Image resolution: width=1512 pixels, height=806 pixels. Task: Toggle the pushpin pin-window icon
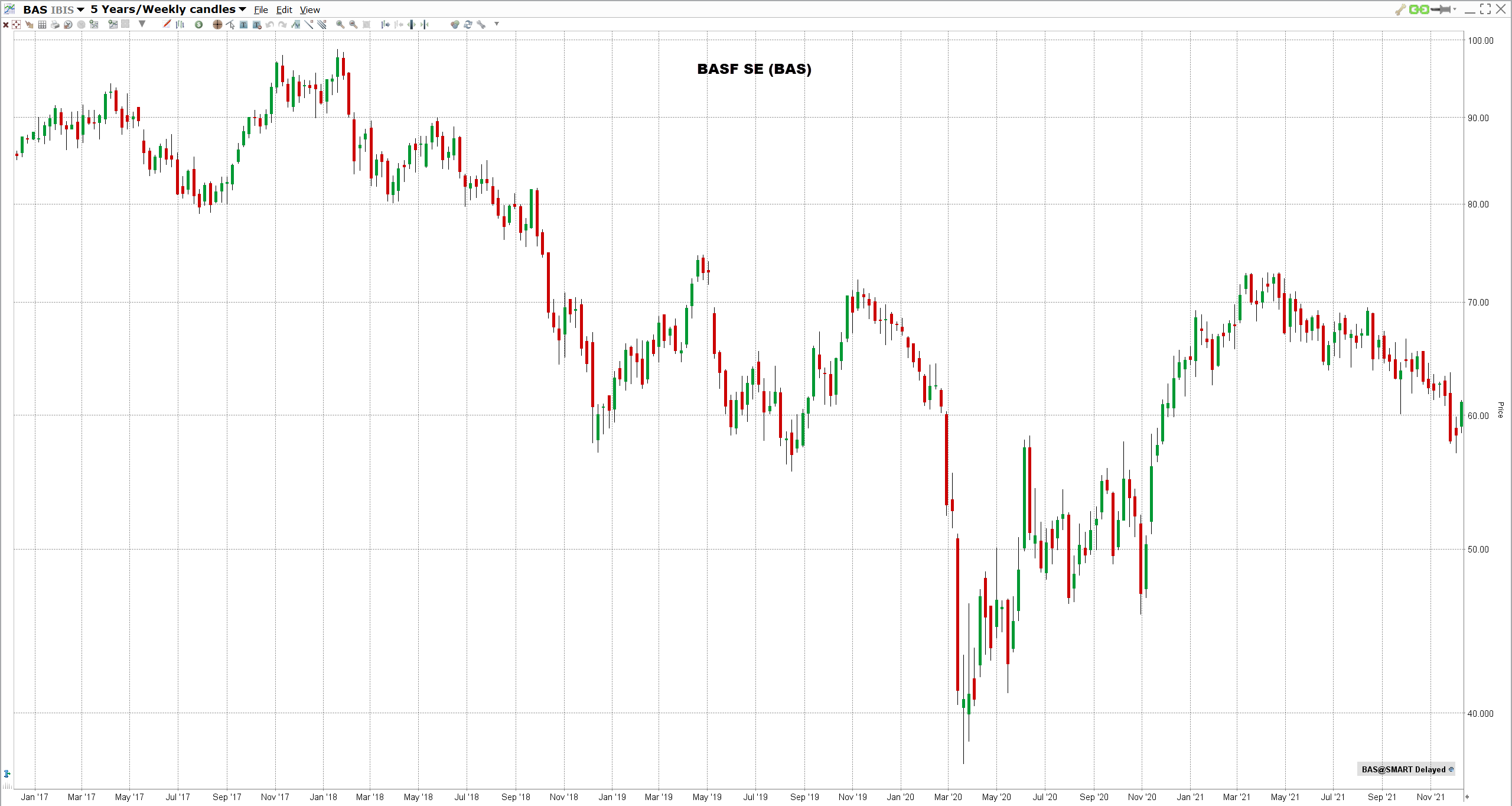click(1441, 9)
